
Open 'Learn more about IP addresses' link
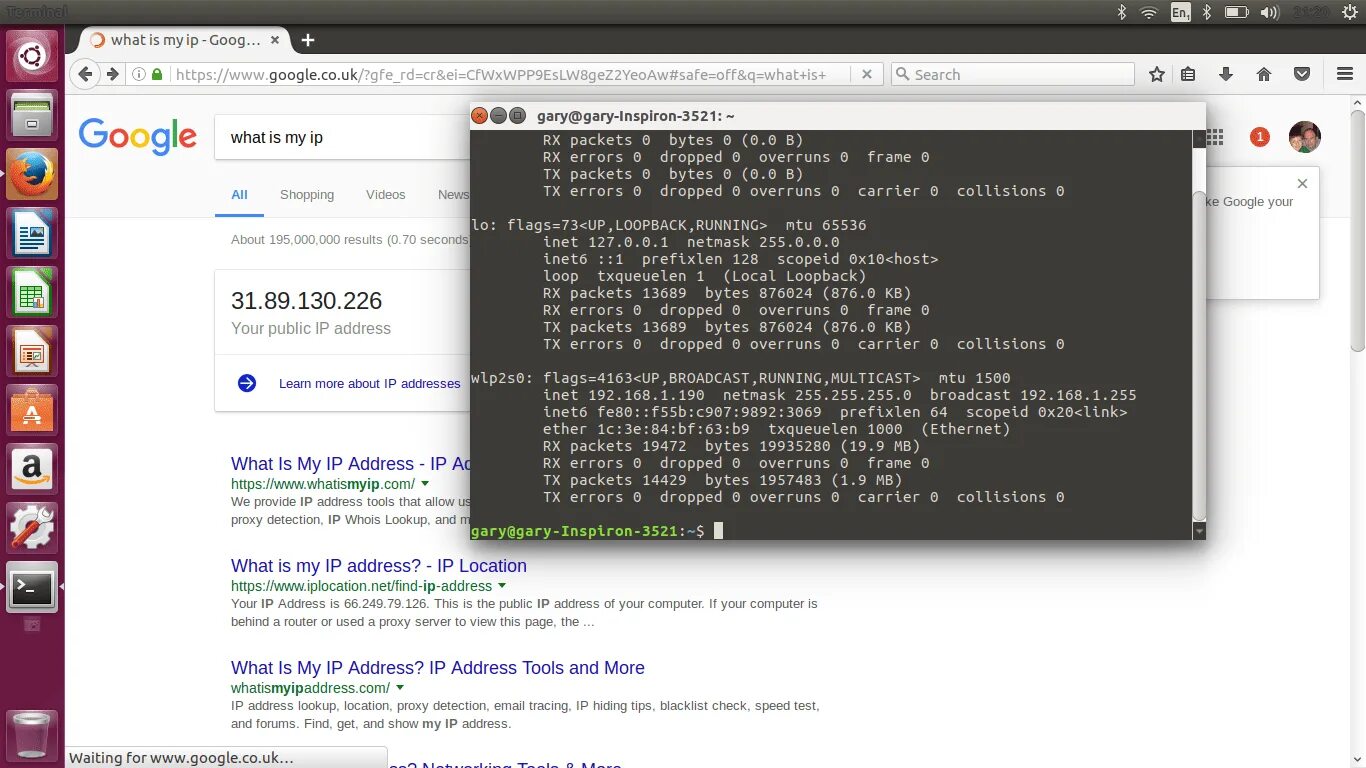click(x=370, y=383)
